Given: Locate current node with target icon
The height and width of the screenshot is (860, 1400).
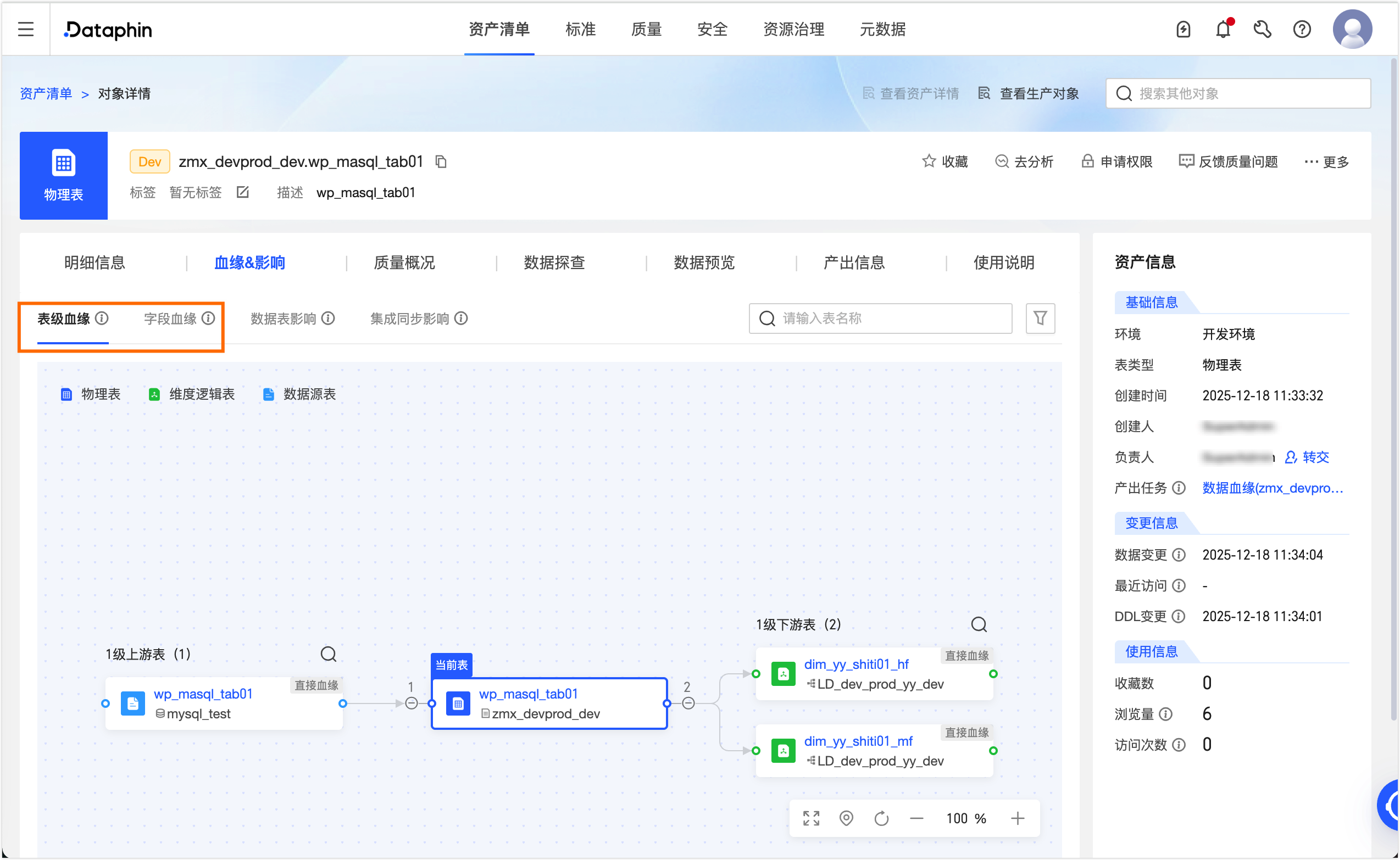Looking at the screenshot, I should 846,818.
